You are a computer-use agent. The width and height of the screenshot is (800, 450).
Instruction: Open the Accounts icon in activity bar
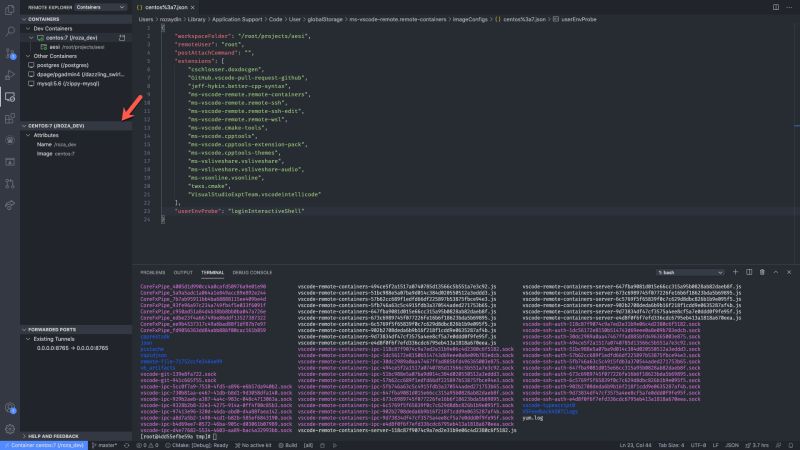coord(10,407)
